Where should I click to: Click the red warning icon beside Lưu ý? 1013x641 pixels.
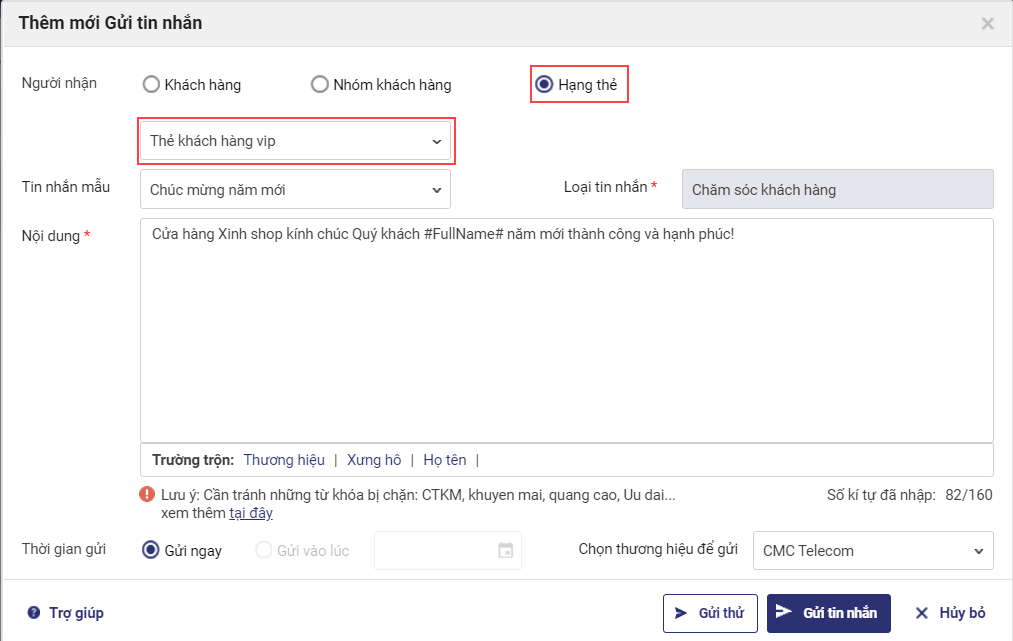tap(148, 494)
